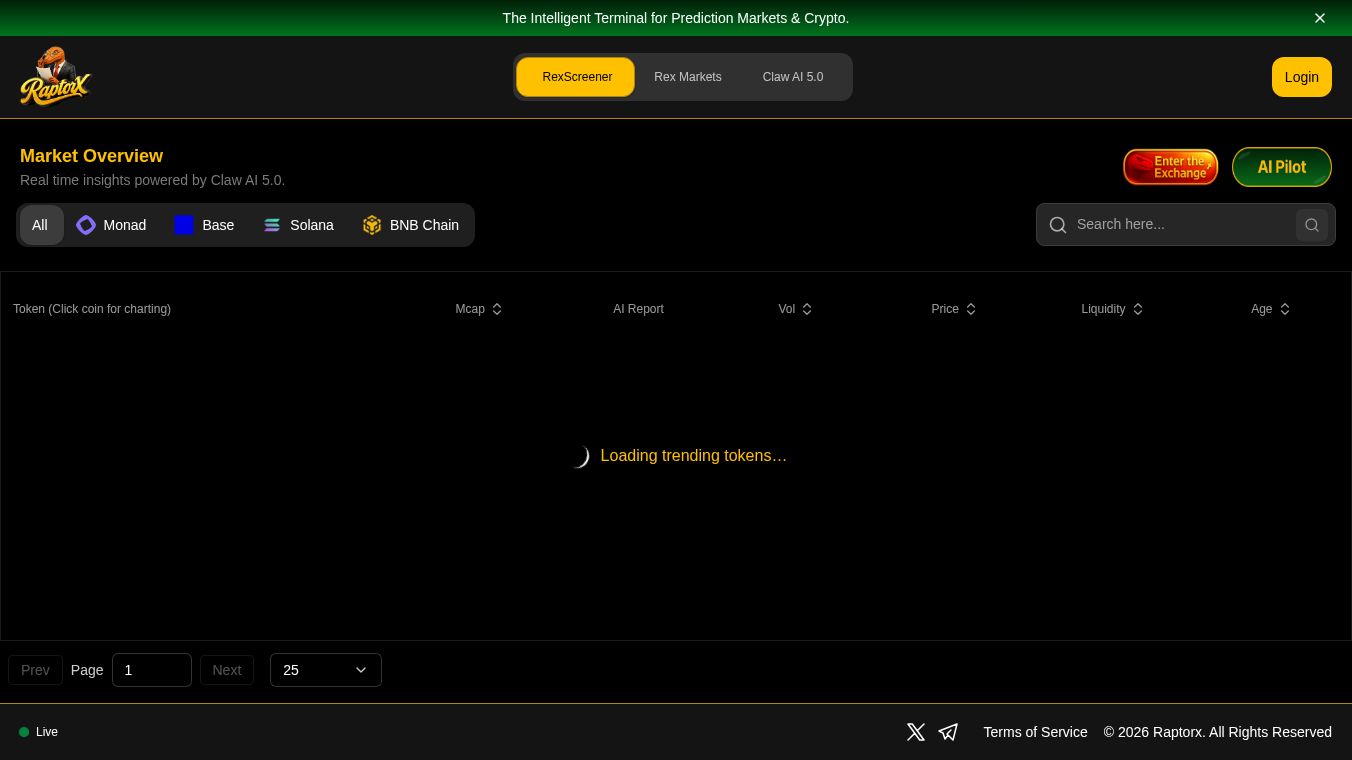
Task: Click the Enter the Exchange button
Action: pyautogui.click(x=1171, y=167)
